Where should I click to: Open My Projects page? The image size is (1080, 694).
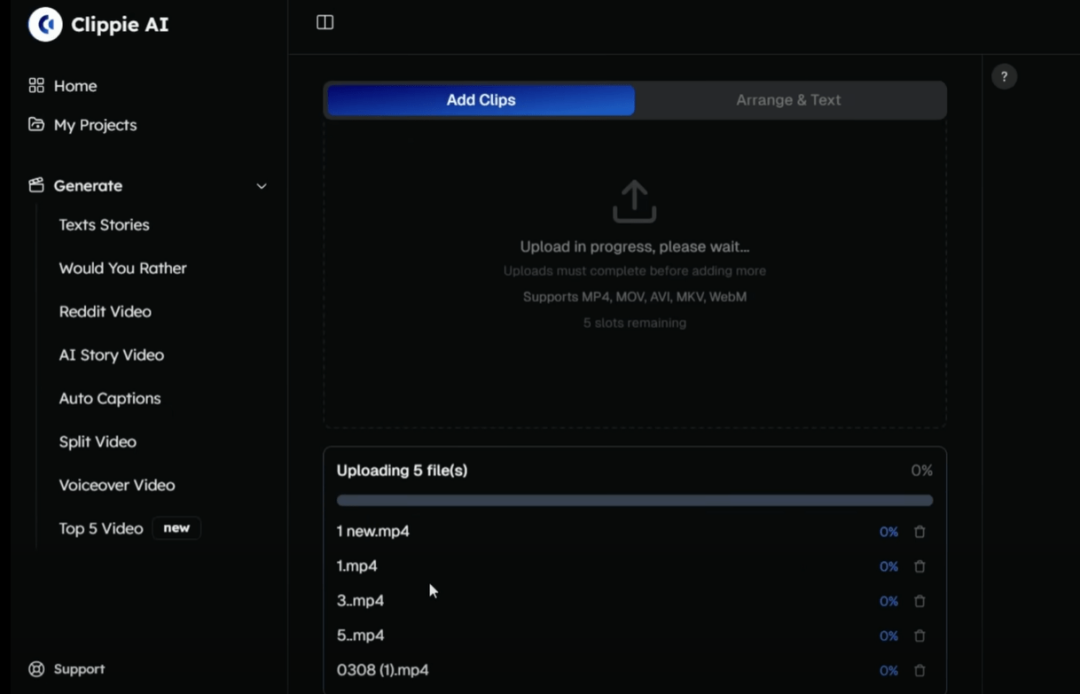click(x=95, y=125)
